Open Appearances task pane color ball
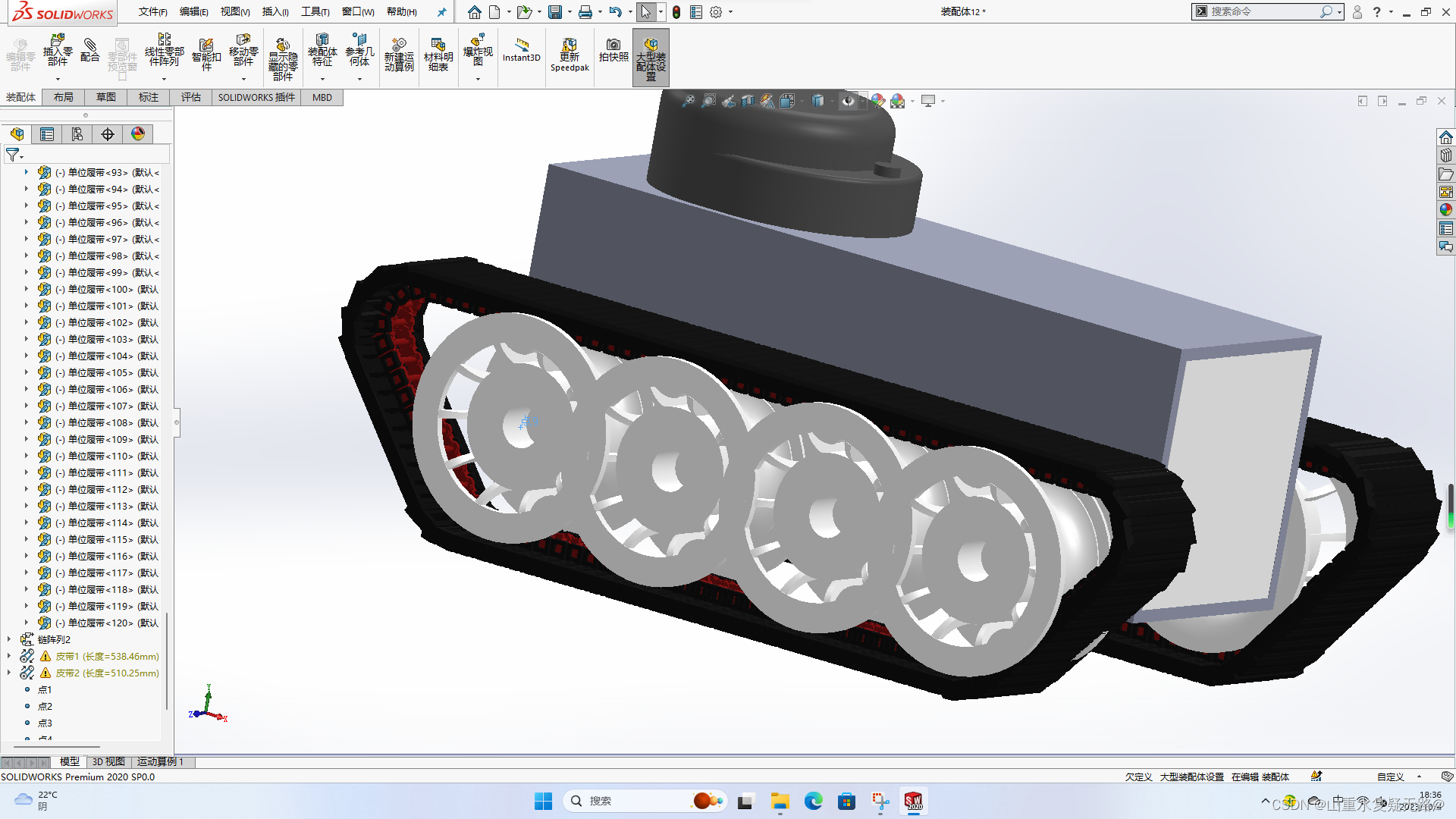1456x819 pixels. click(x=1446, y=210)
